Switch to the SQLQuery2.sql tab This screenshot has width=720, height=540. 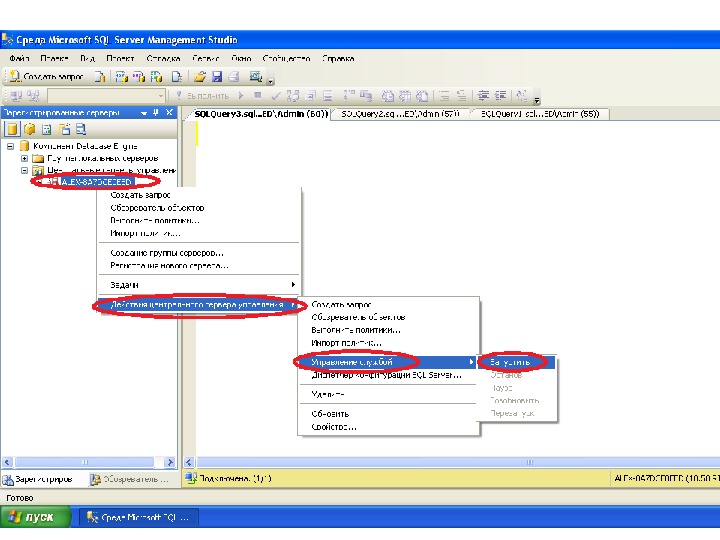click(399, 114)
